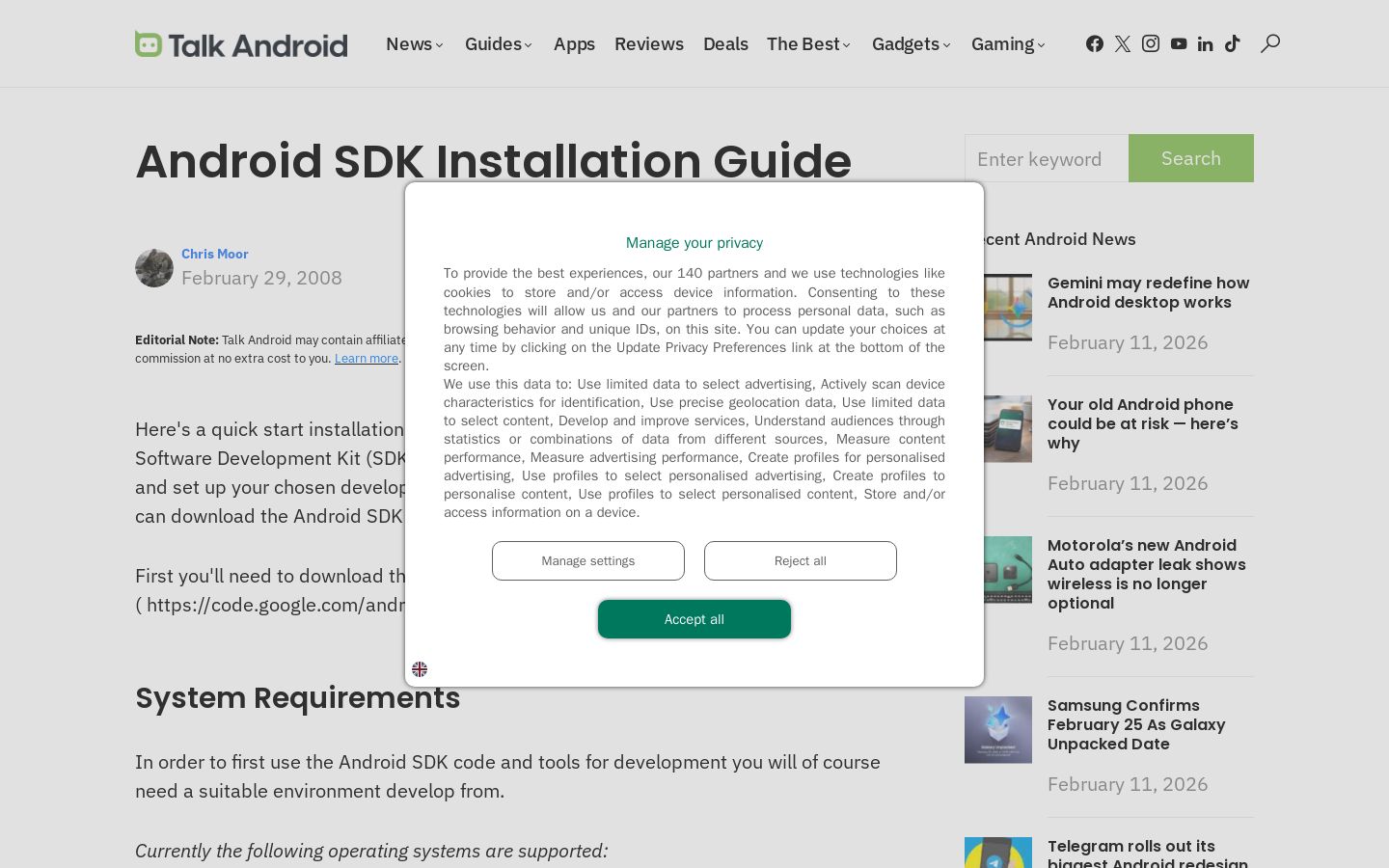The width and height of the screenshot is (1389, 868).
Task: Click Motorola adapter article thumbnail
Action: point(998,569)
